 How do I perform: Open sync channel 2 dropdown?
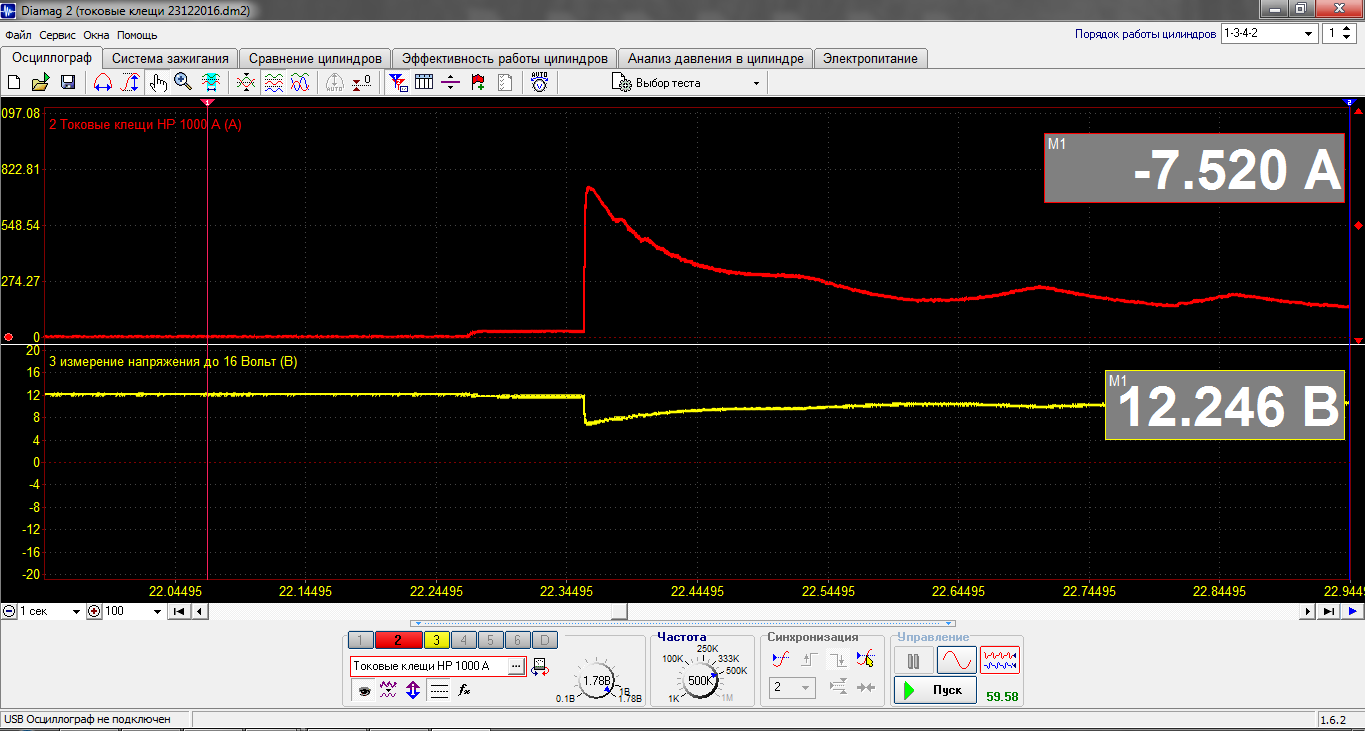tap(793, 688)
